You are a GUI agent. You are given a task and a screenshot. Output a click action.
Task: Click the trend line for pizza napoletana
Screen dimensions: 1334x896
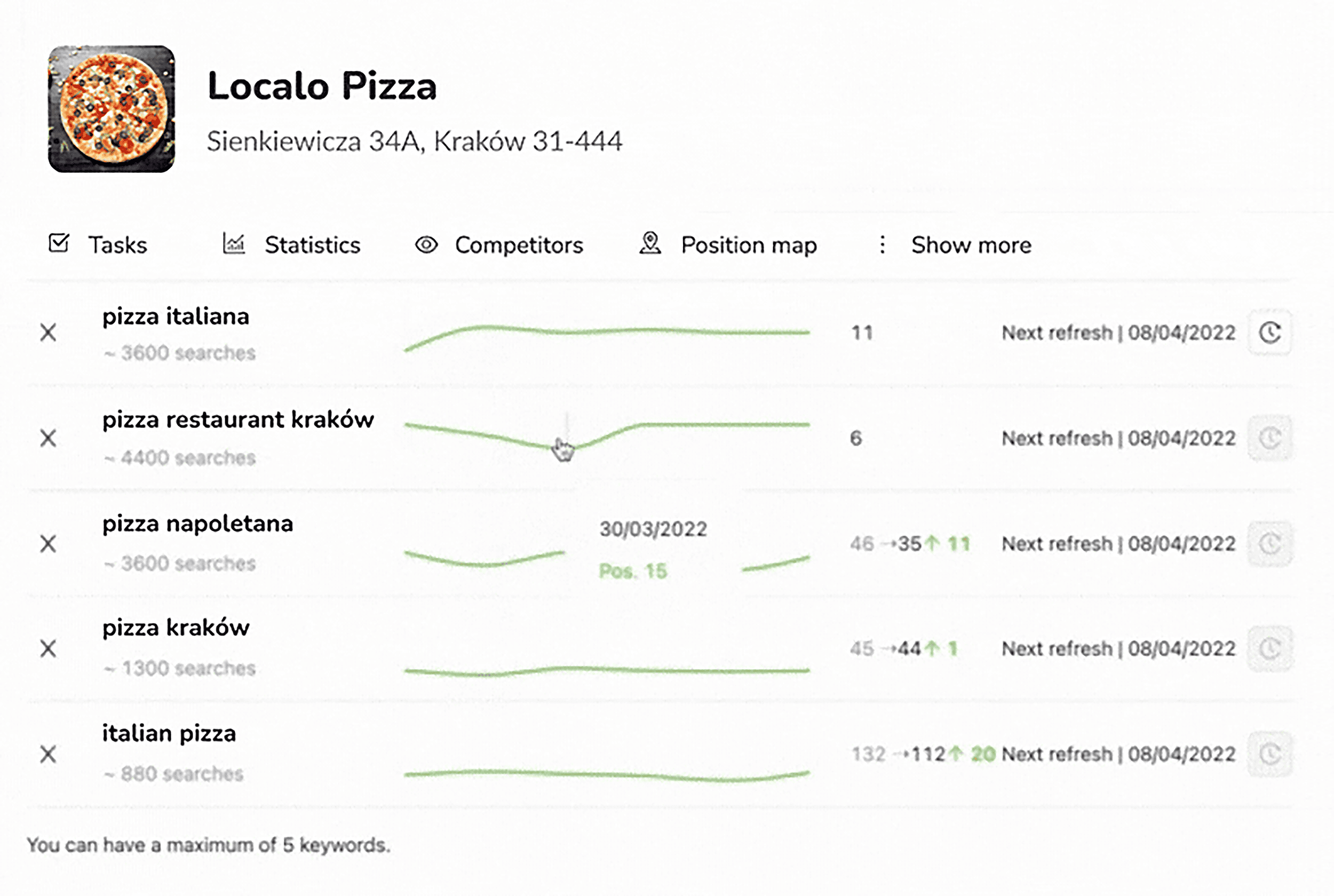486,563
